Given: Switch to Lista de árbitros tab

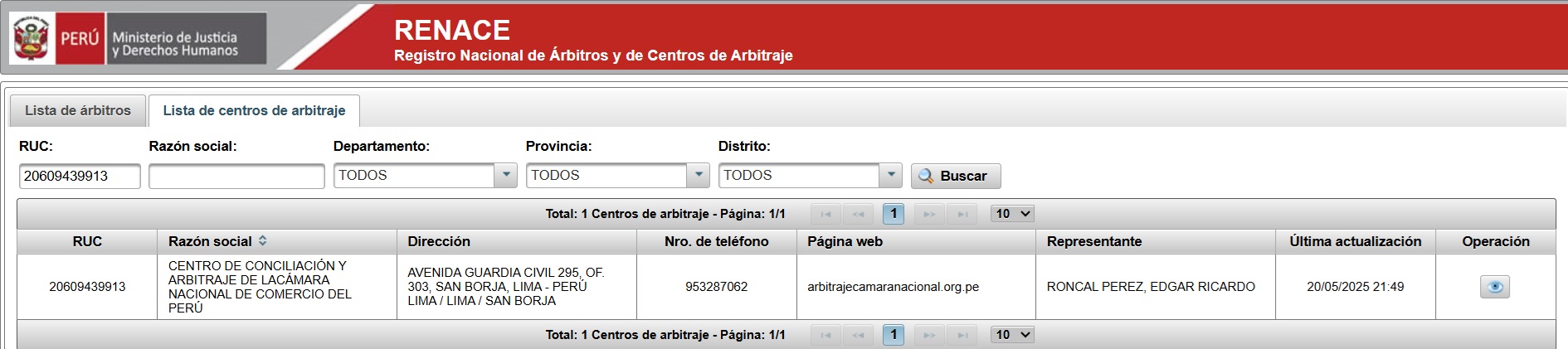Looking at the screenshot, I should pyautogui.click(x=78, y=110).
